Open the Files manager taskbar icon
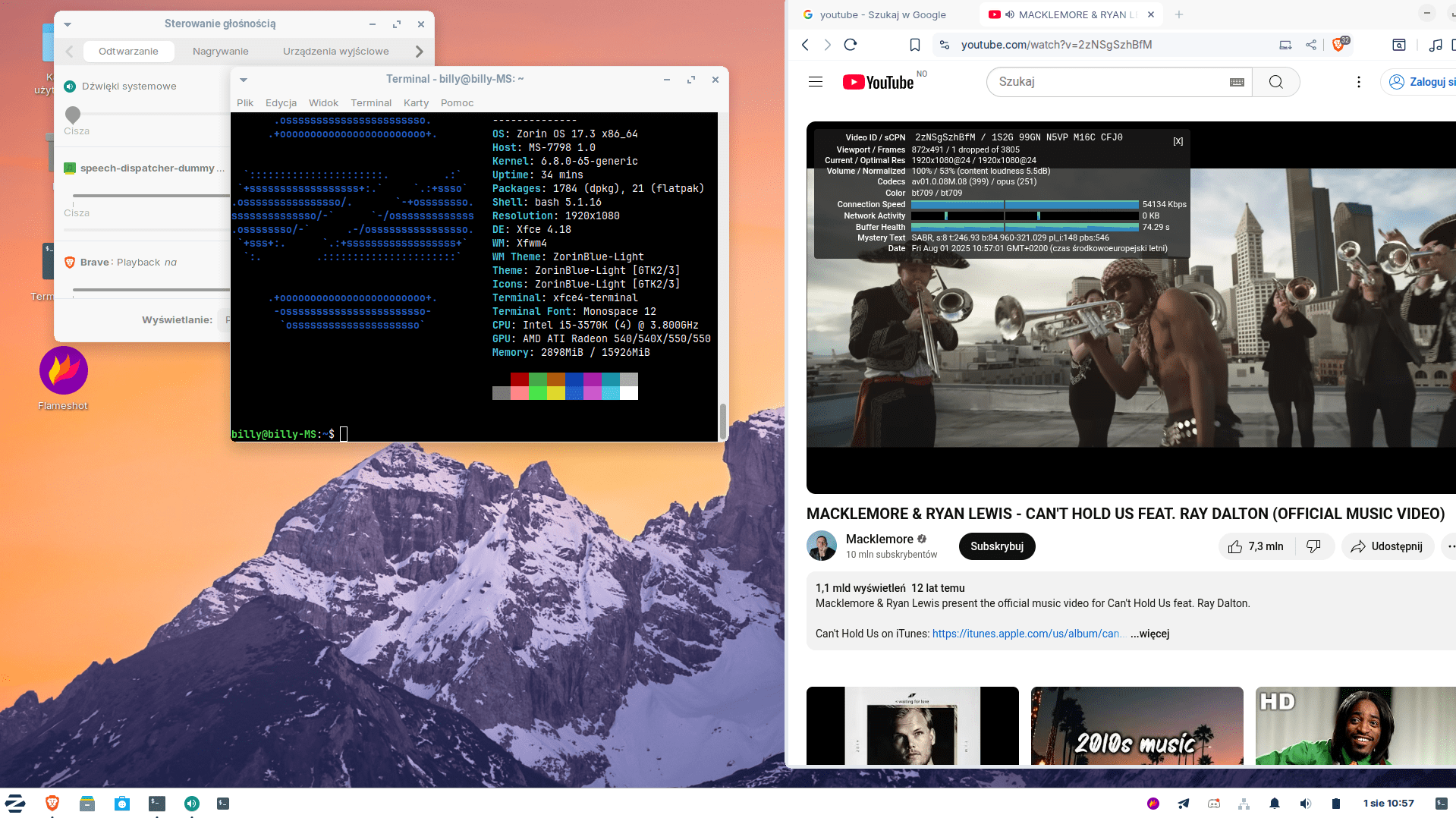Screen dimensions: 1456x818 (x=87, y=804)
